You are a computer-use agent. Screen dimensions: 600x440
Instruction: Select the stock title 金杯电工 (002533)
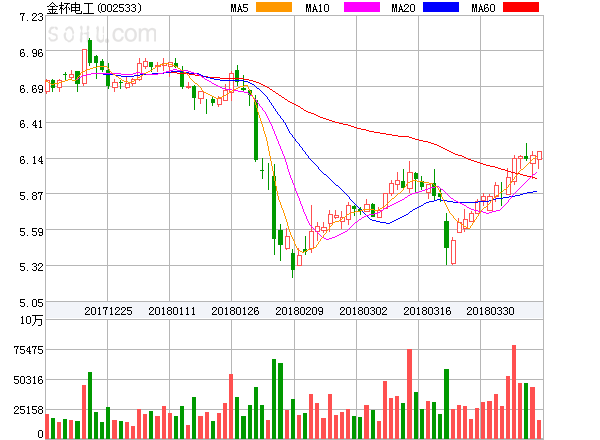pos(94,8)
